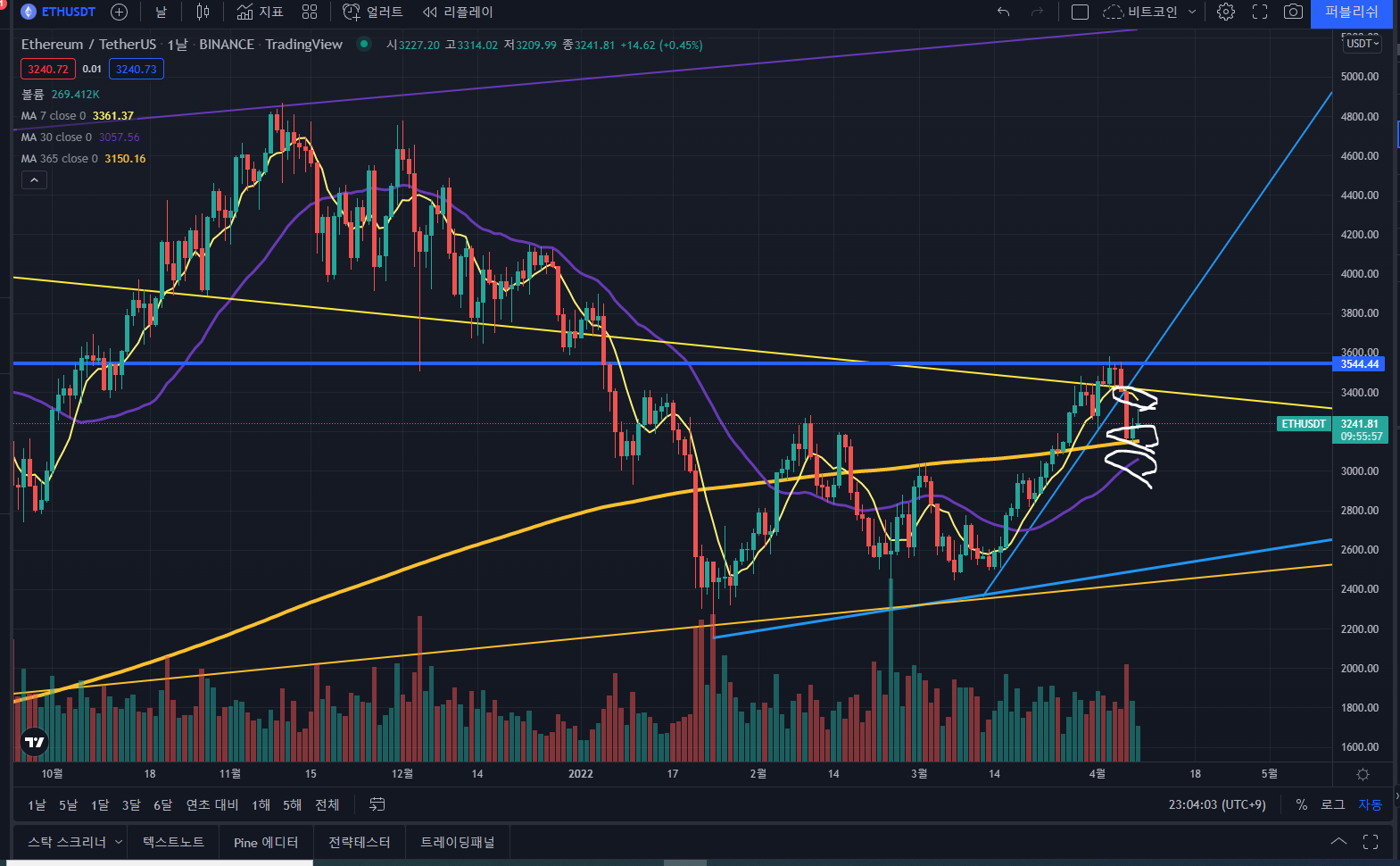
Task: Click the 3240.72 sell price box
Action: [x=48, y=69]
